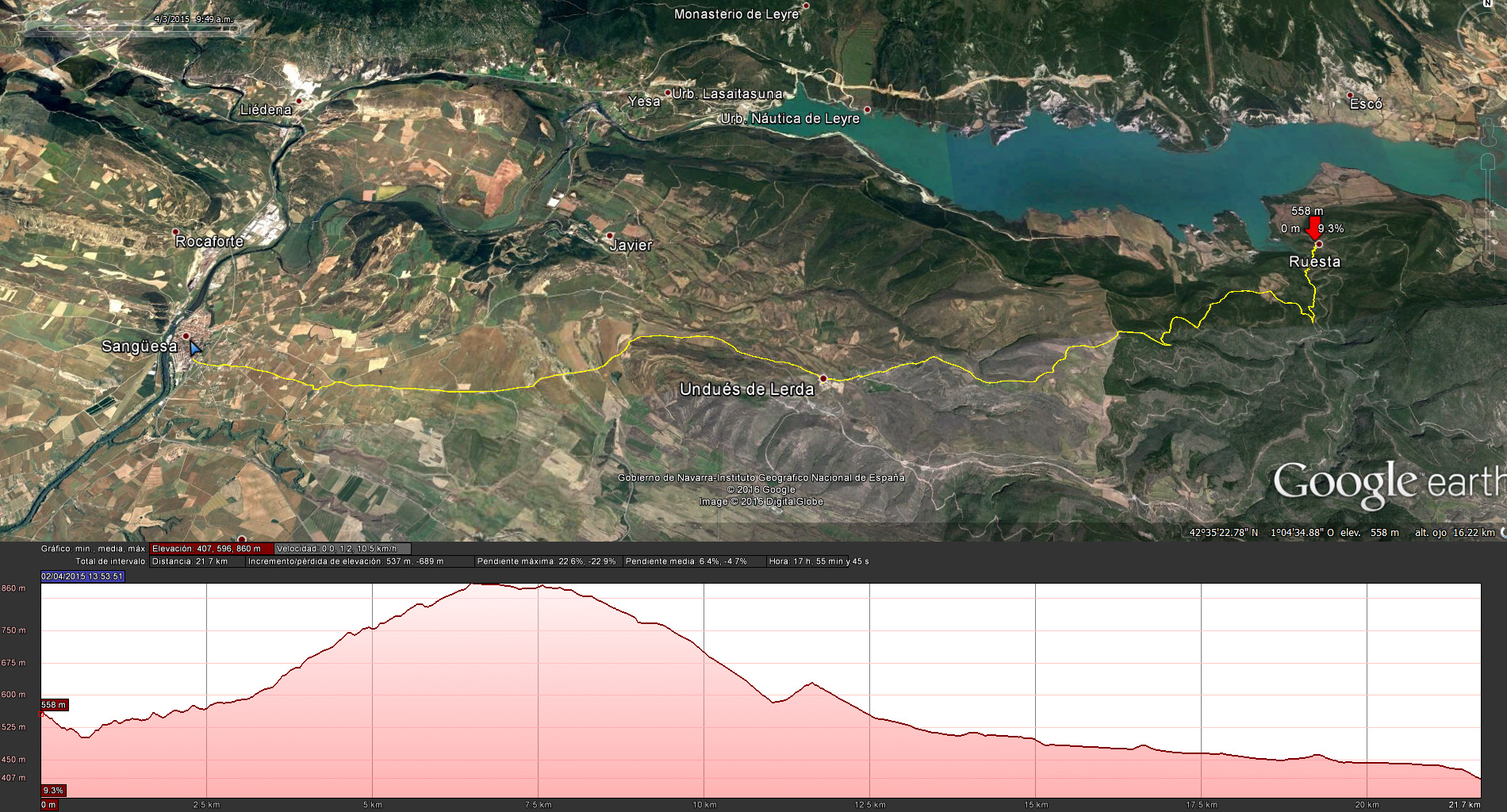Click the Liédena placemark dot
1507x812 pixels.
point(299,101)
